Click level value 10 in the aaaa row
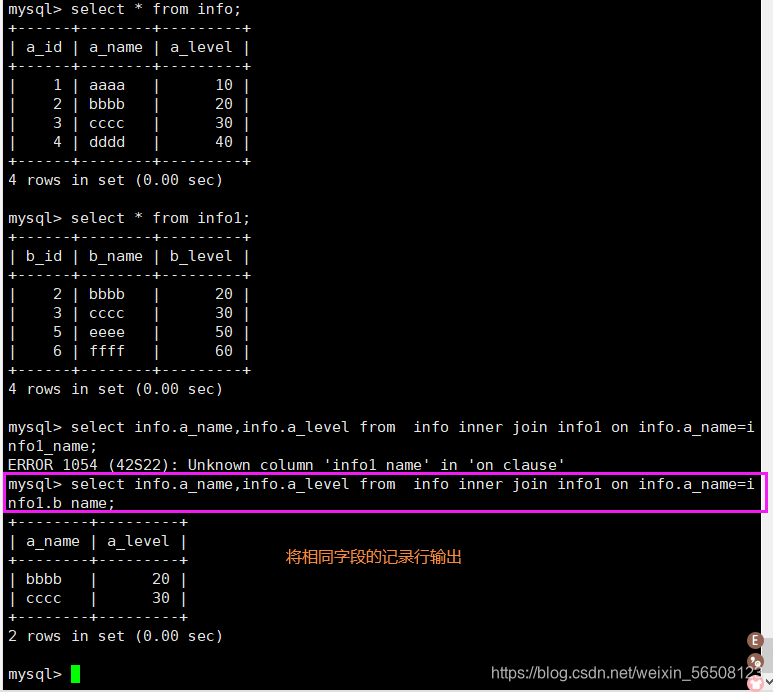The height and width of the screenshot is (692, 773). coord(224,85)
